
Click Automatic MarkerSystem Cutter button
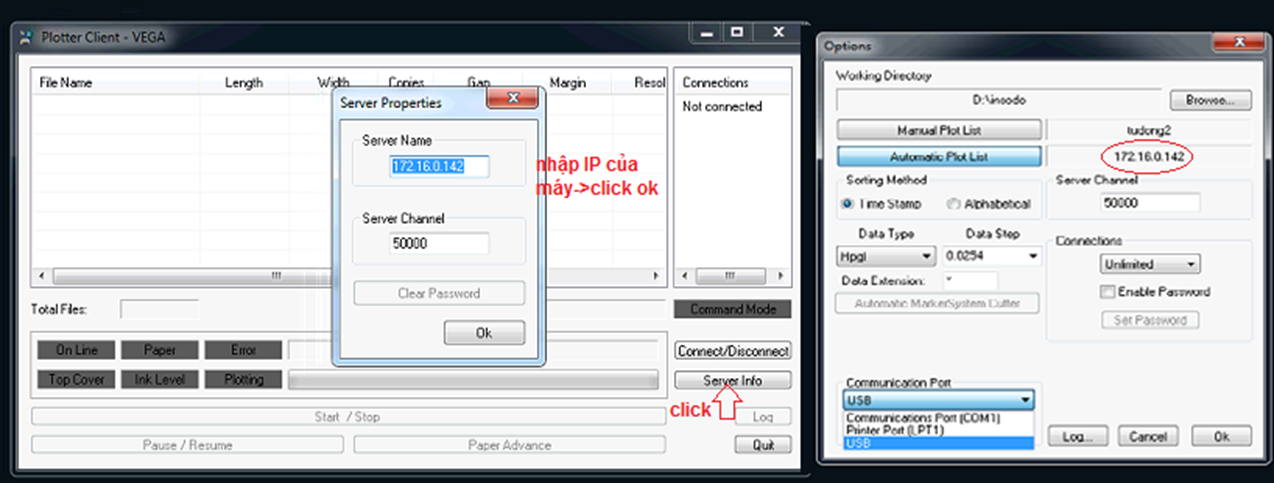935,303
